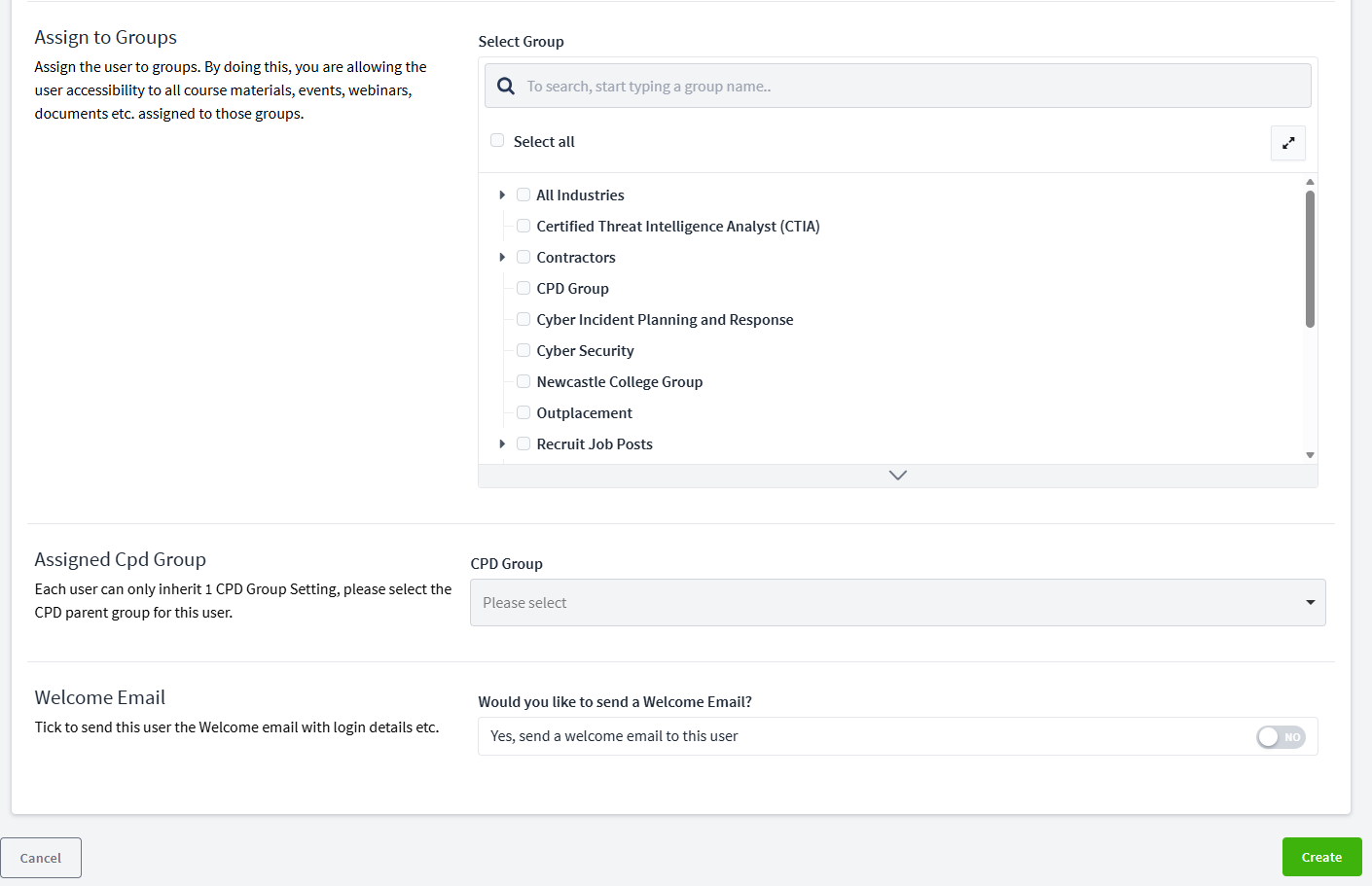Screen dimensions: 1372x886
Task: Check the Outplacement group
Action: [x=524, y=412]
